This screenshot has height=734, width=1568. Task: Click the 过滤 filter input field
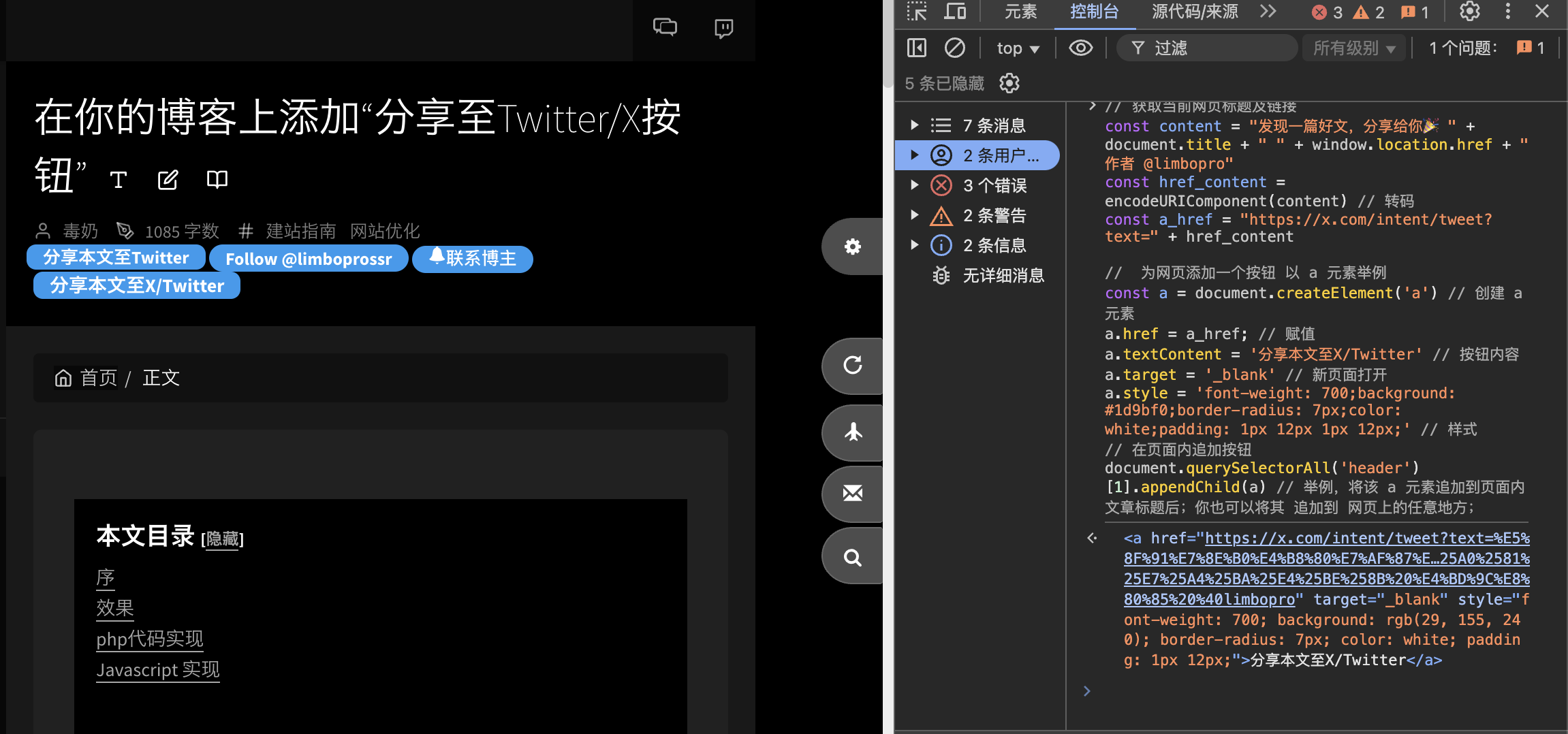[x=1207, y=48]
